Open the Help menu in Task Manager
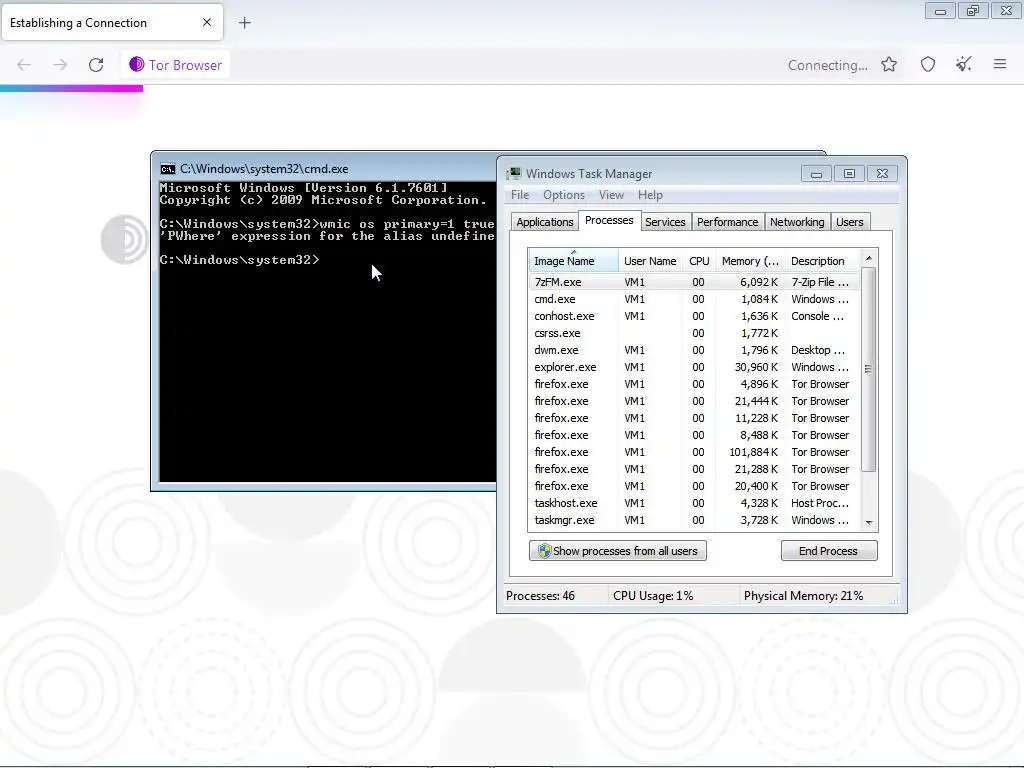Viewport: 1024px width, 768px height. tap(650, 195)
